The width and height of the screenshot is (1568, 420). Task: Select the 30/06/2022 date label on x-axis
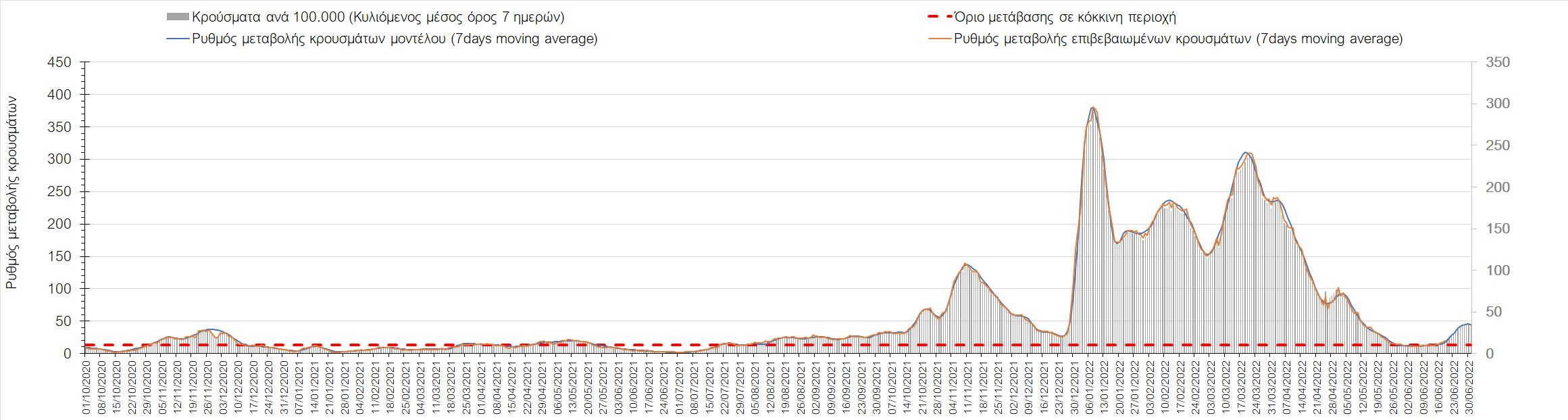tap(1469, 388)
